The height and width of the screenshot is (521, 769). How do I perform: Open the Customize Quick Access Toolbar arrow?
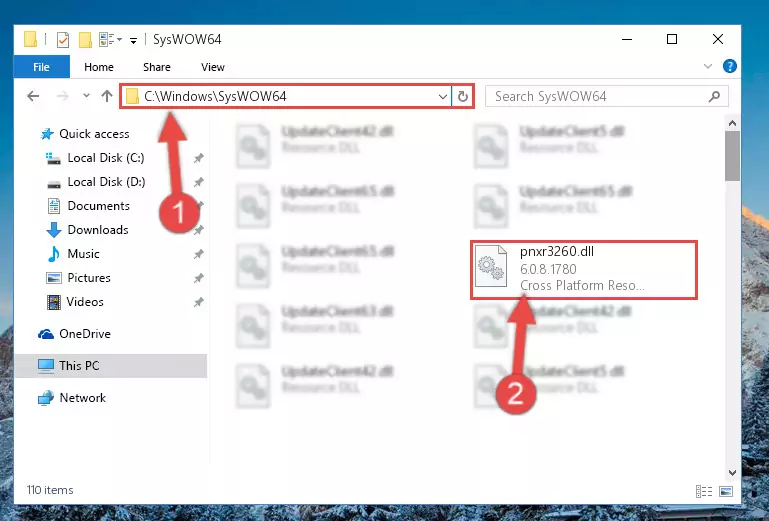click(x=133, y=40)
